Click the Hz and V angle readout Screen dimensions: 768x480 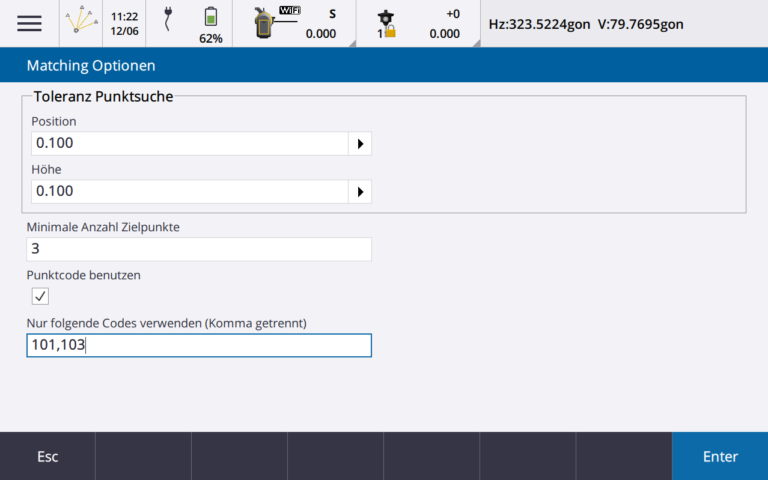pyautogui.click(x=585, y=24)
